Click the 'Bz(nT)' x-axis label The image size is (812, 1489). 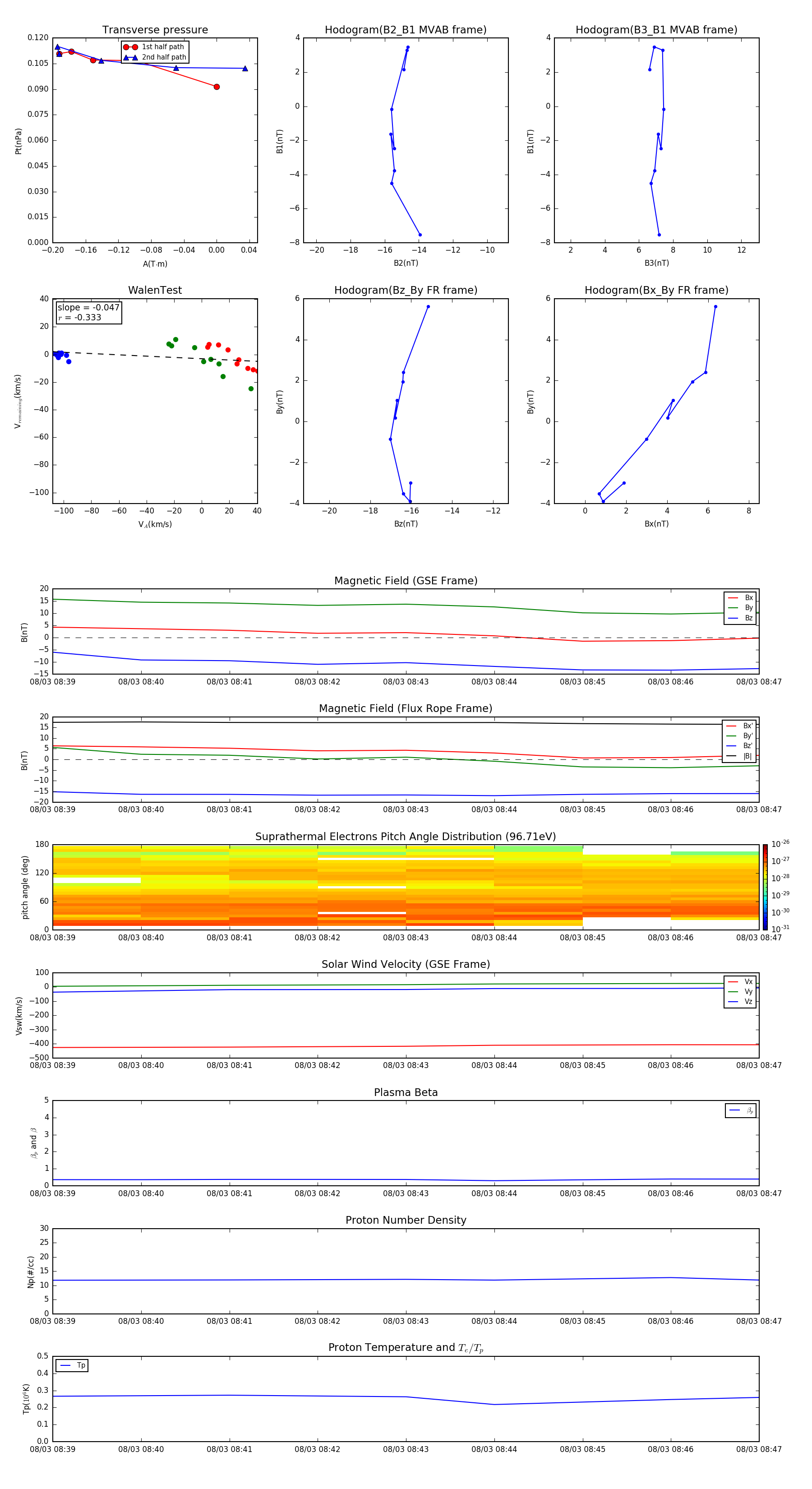[x=406, y=524]
